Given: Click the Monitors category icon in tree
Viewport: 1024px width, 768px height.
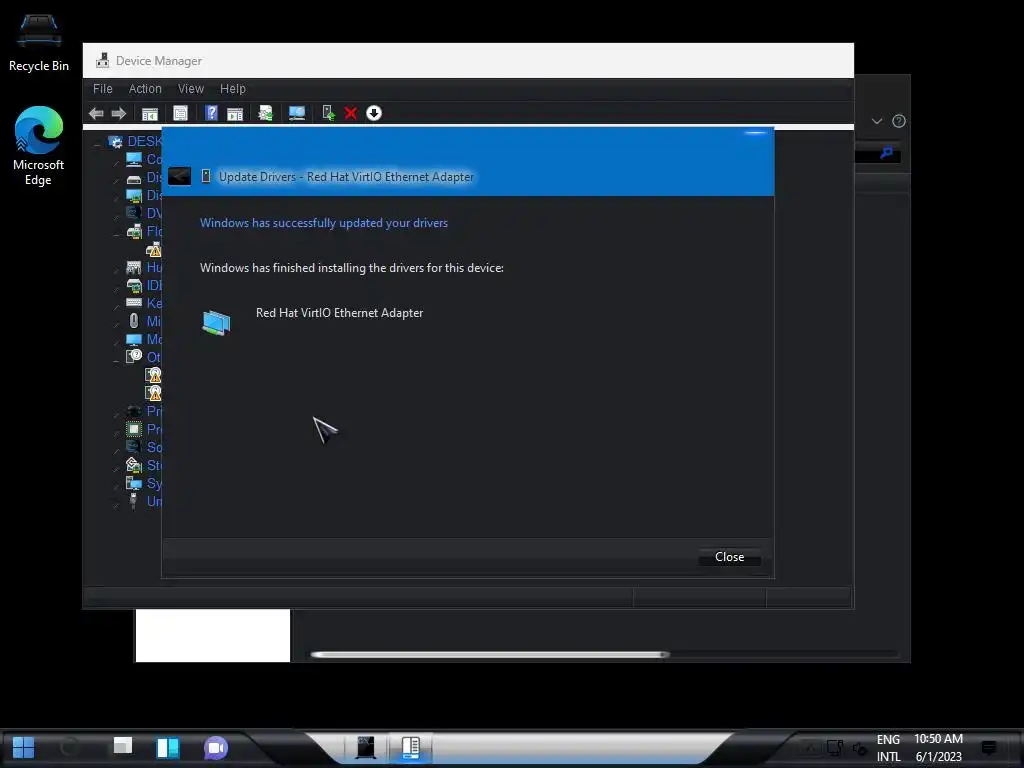Looking at the screenshot, I should coord(134,339).
